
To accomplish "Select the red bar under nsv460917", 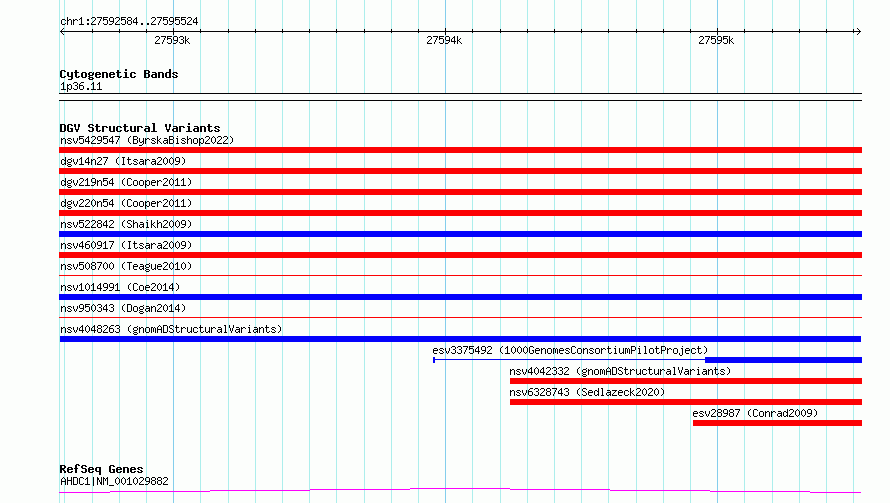I will coord(460,255).
